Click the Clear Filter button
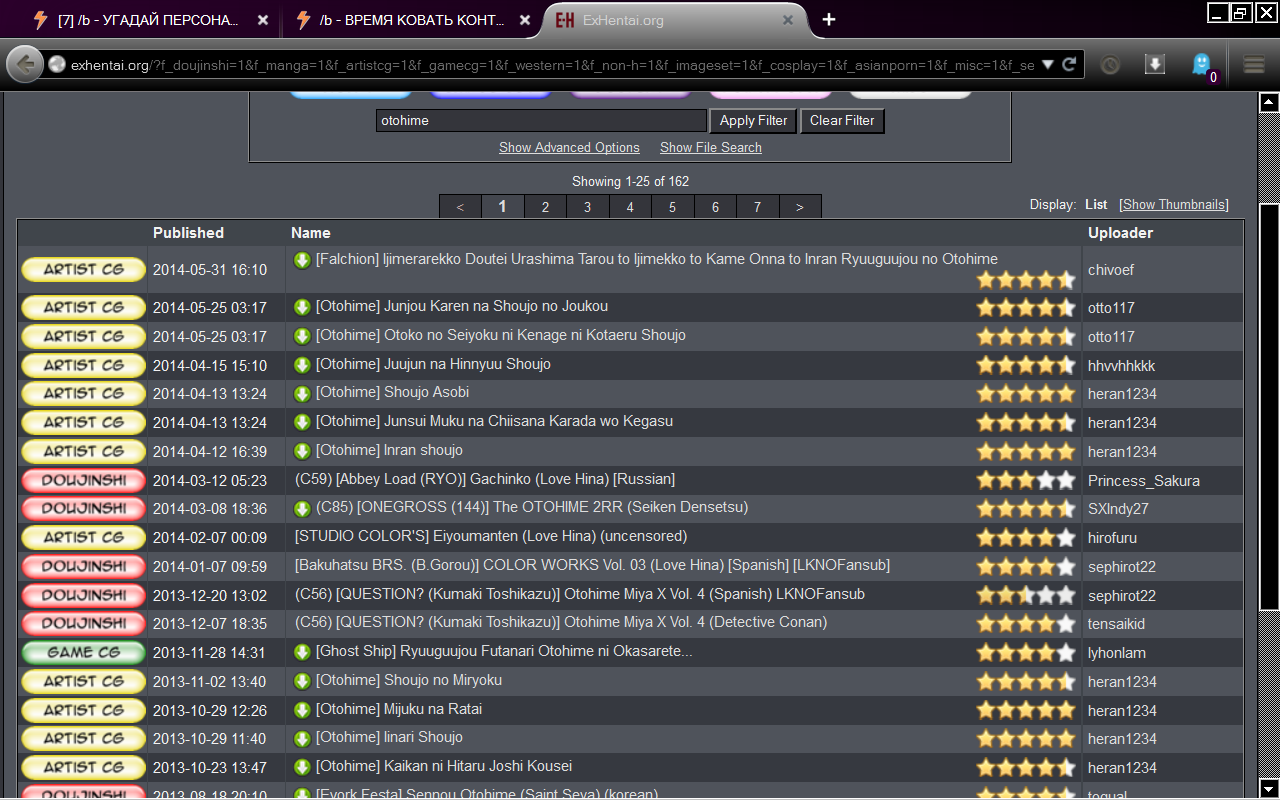Image resolution: width=1280 pixels, height=800 pixels. pyautogui.click(x=842, y=121)
